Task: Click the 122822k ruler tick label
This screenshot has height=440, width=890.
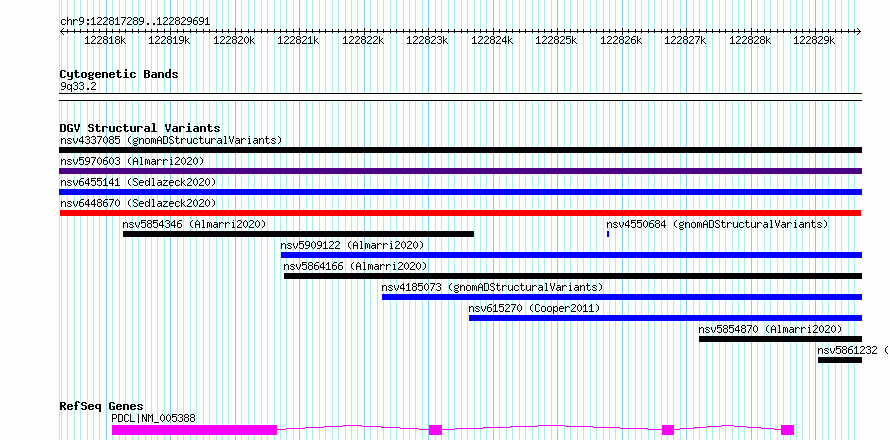Action: pyautogui.click(x=363, y=41)
